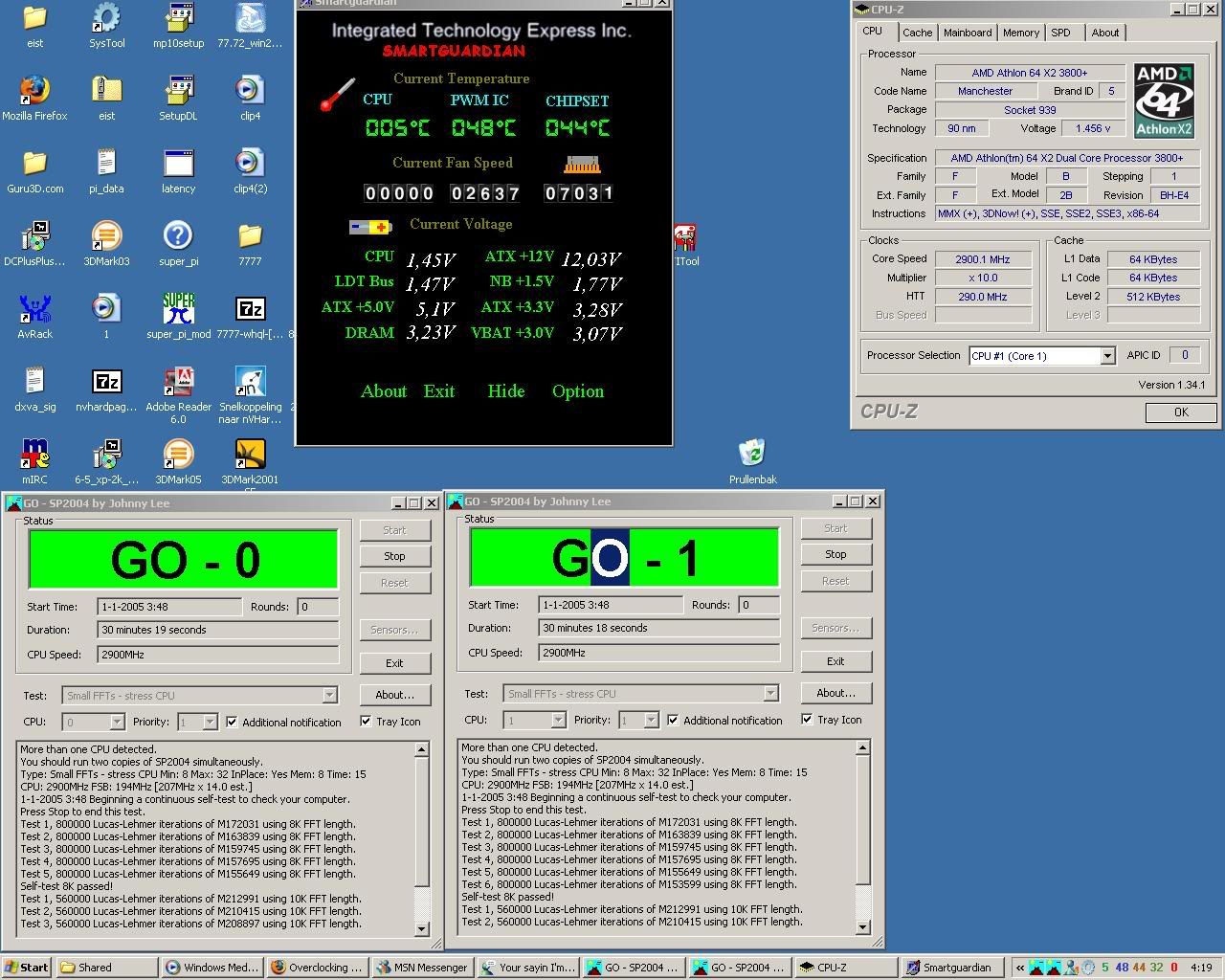This screenshot has height=980, width=1225.
Task: Click the Duration field in GO - 0 window
Action: coord(218,630)
